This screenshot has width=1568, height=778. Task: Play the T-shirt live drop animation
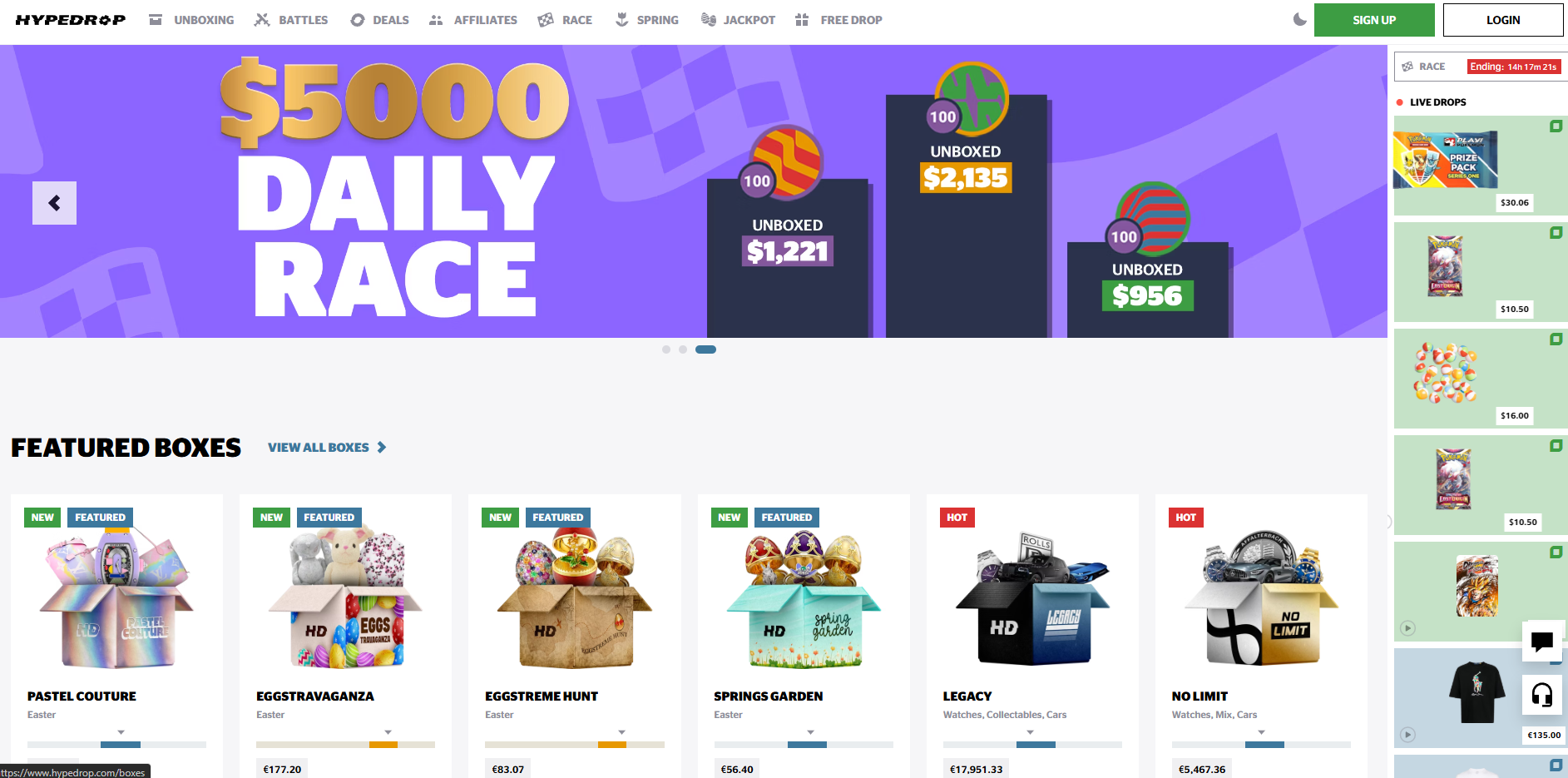click(x=1407, y=735)
